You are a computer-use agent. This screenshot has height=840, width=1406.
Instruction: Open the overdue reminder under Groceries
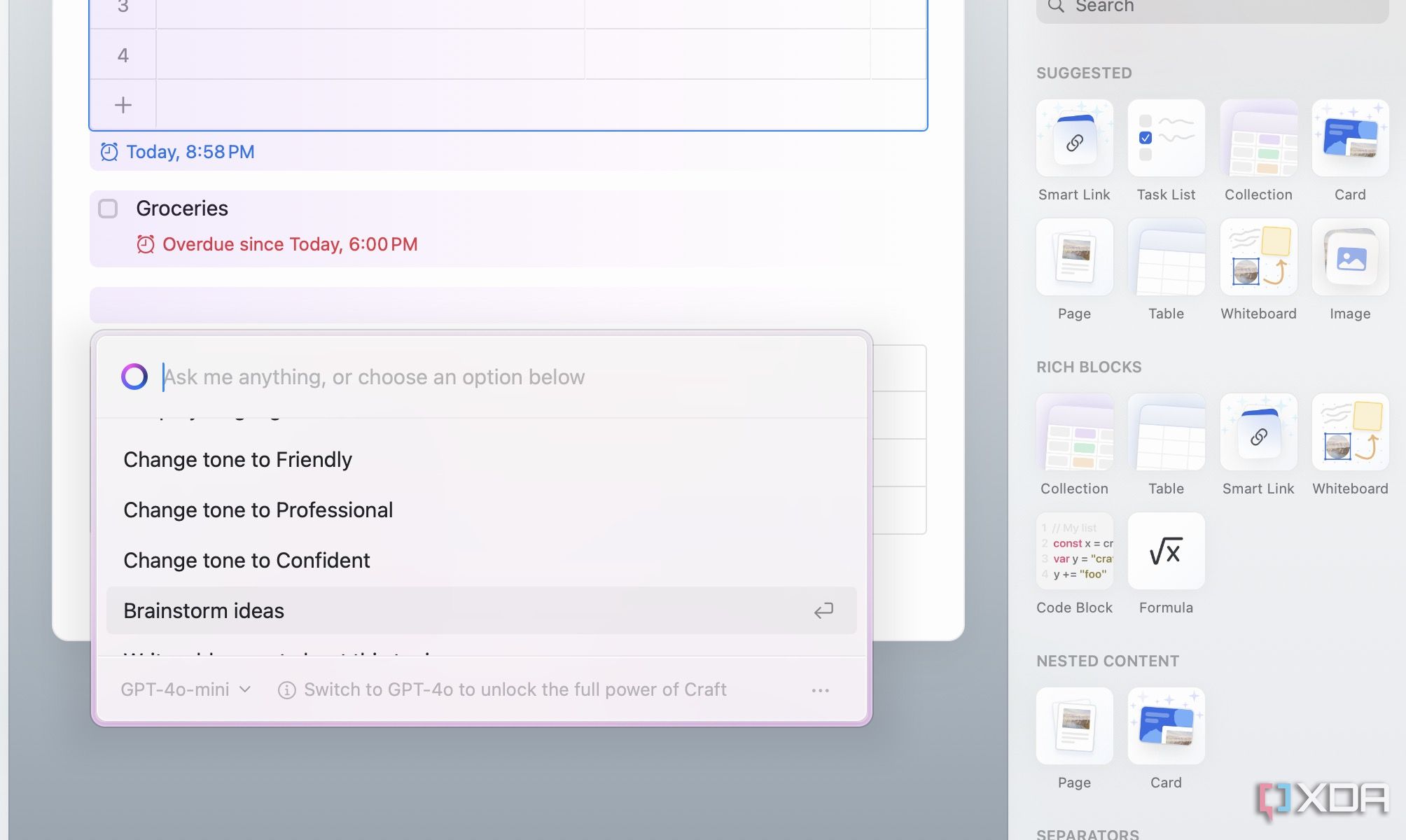277,244
